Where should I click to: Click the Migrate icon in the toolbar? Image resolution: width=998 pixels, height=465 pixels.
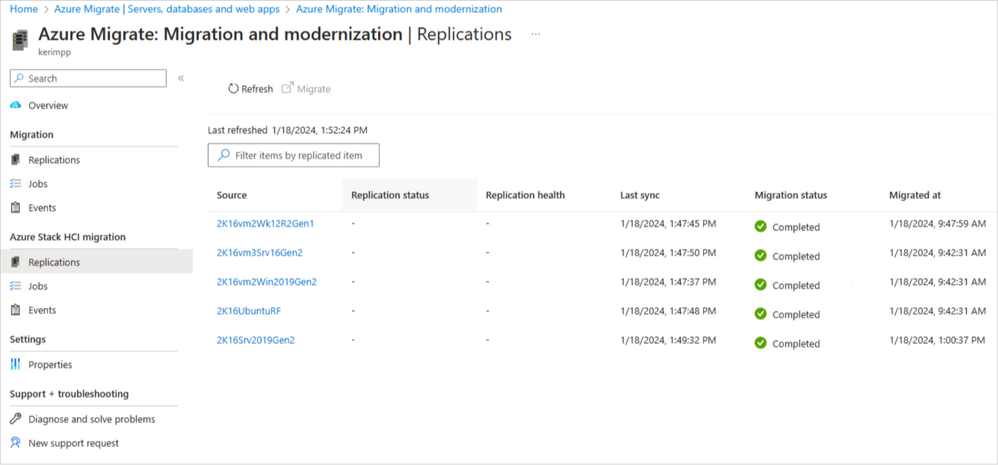288,89
